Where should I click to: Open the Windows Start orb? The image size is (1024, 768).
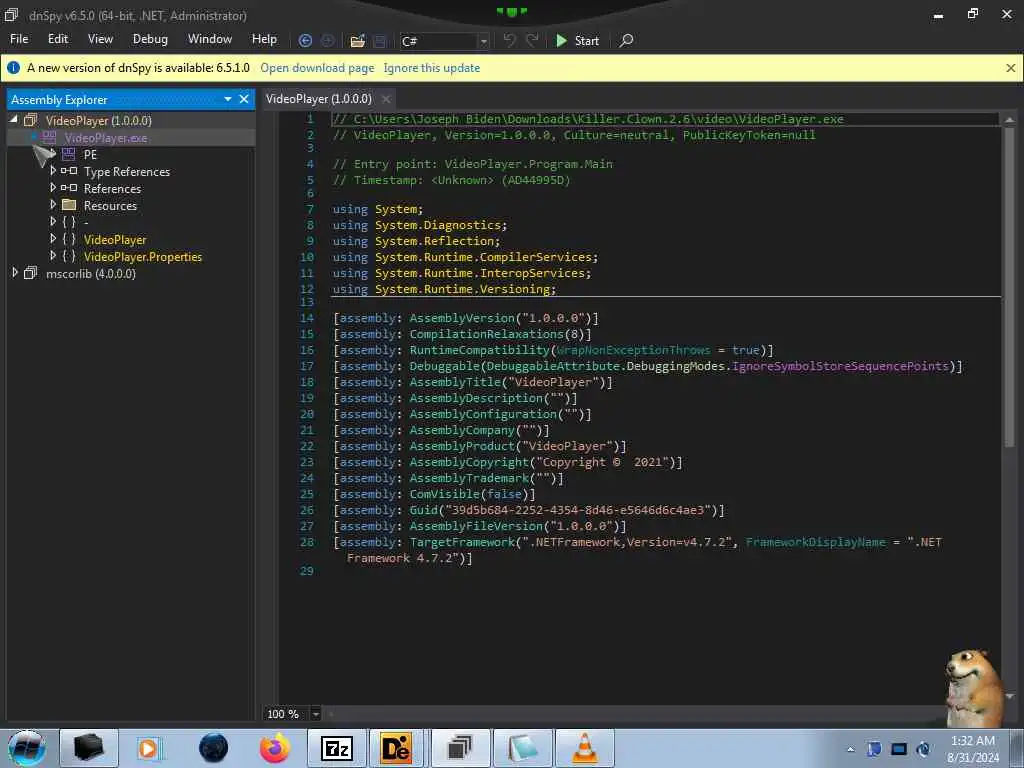27,748
